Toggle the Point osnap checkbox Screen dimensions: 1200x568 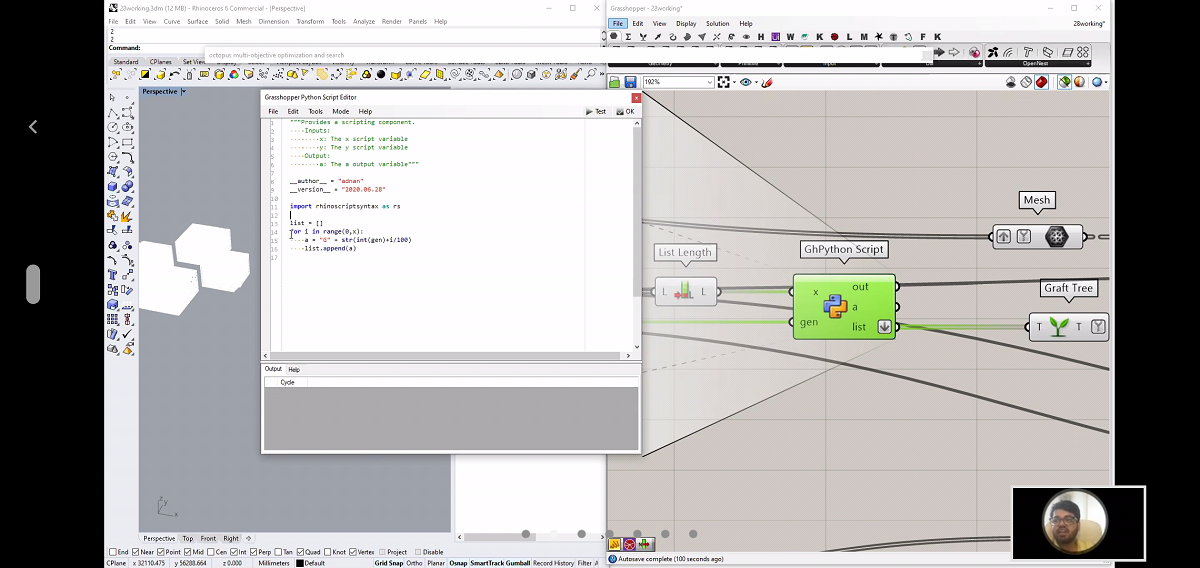(161, 552)
